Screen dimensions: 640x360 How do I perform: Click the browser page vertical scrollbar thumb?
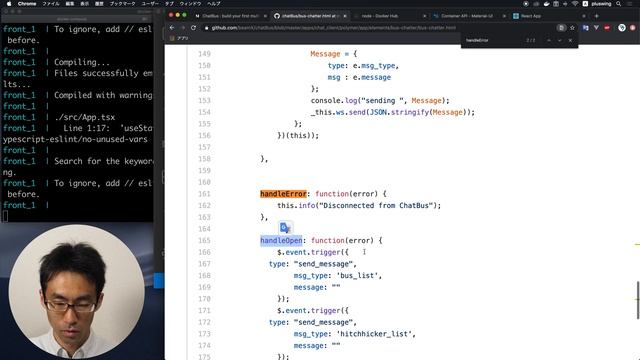[x=638, y=300]
